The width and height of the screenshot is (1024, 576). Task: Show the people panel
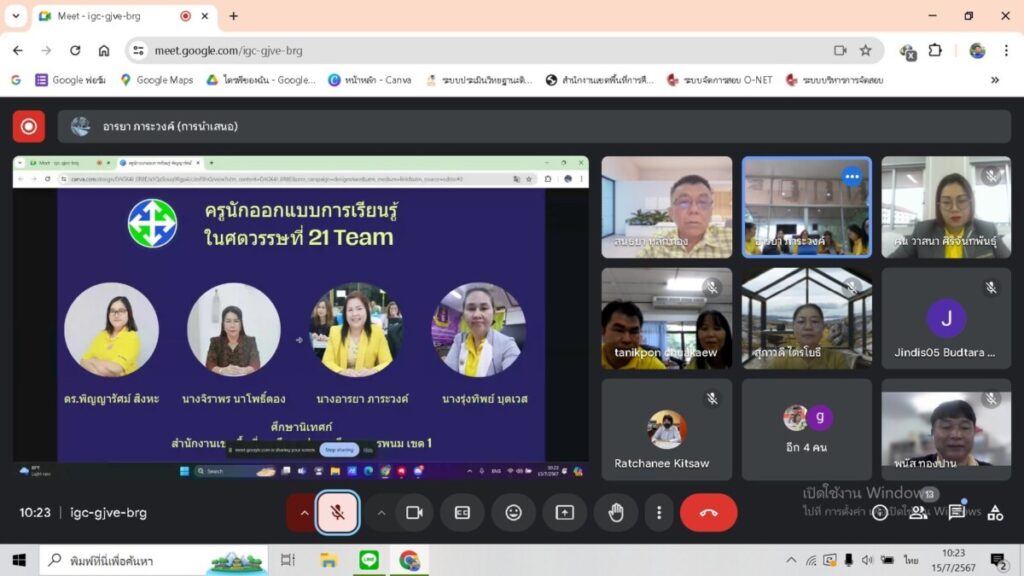pos(918,513)
